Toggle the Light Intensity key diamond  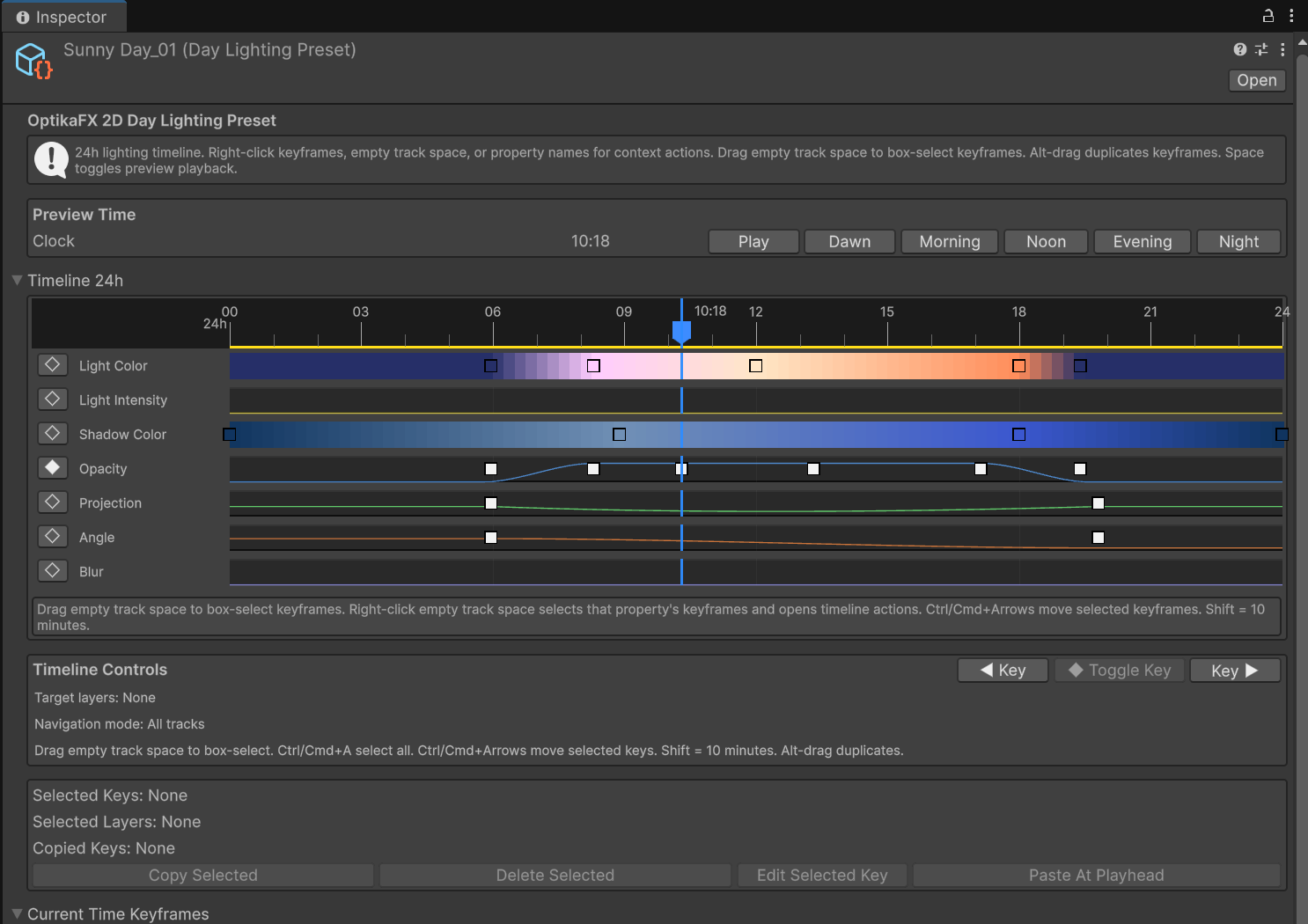coord(53,399)
